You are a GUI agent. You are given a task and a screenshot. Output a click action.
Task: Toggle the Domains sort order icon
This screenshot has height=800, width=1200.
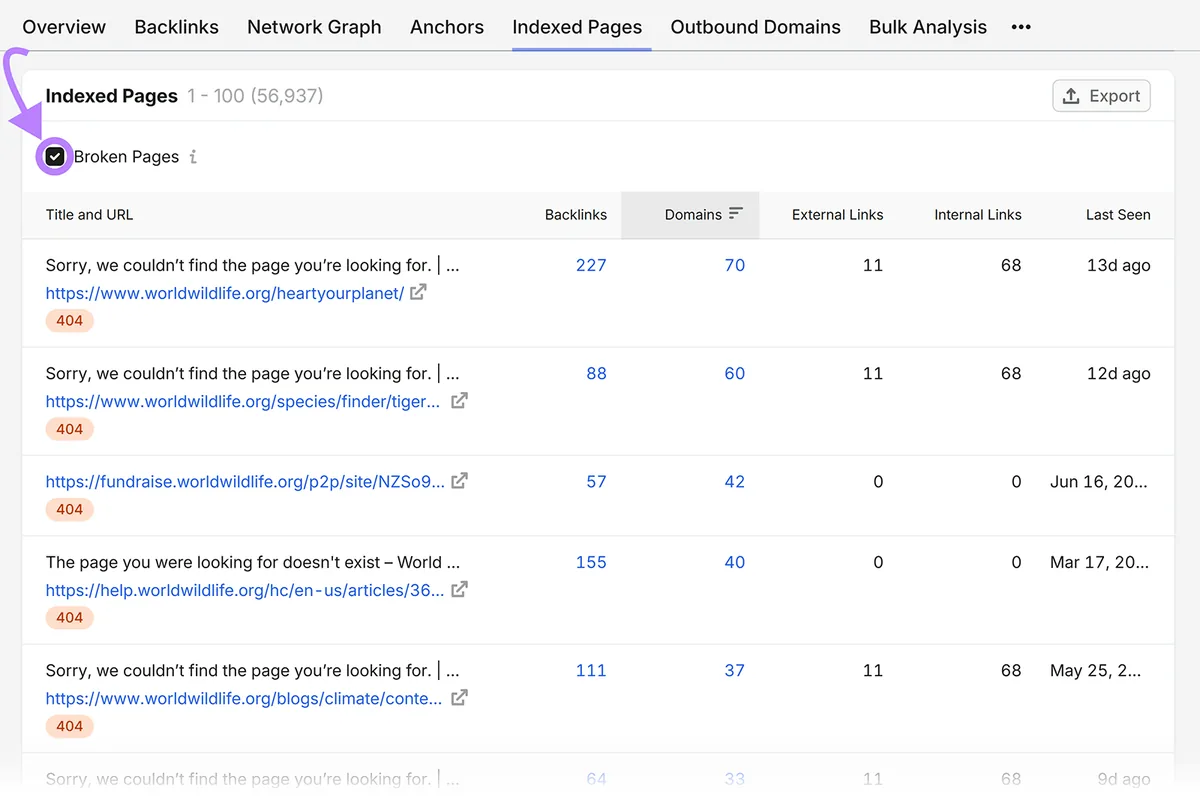736,214
